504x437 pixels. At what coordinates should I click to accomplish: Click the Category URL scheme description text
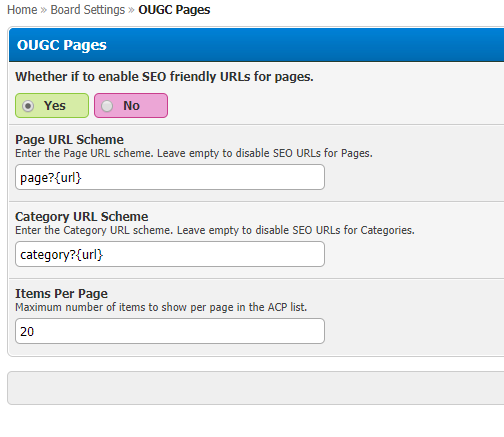[215, 230]
